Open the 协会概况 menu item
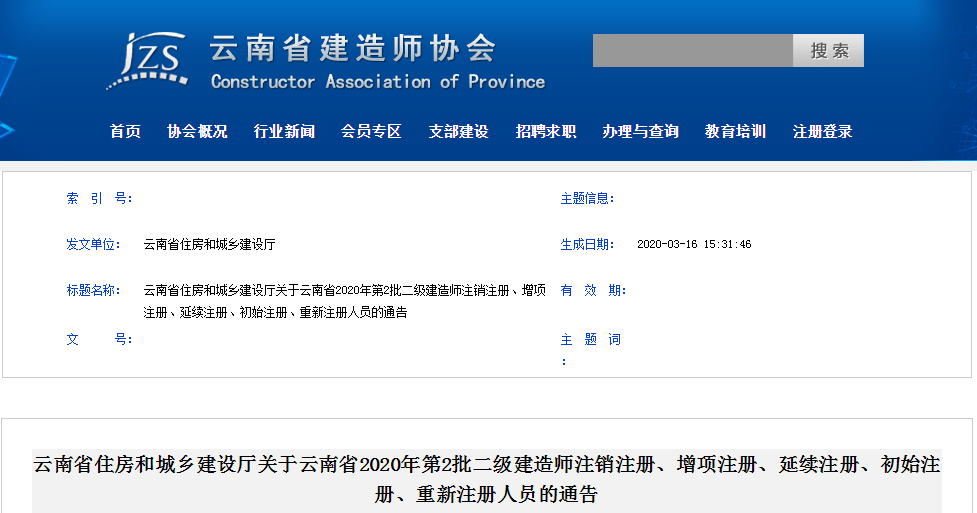 click(x=197, y=132)
